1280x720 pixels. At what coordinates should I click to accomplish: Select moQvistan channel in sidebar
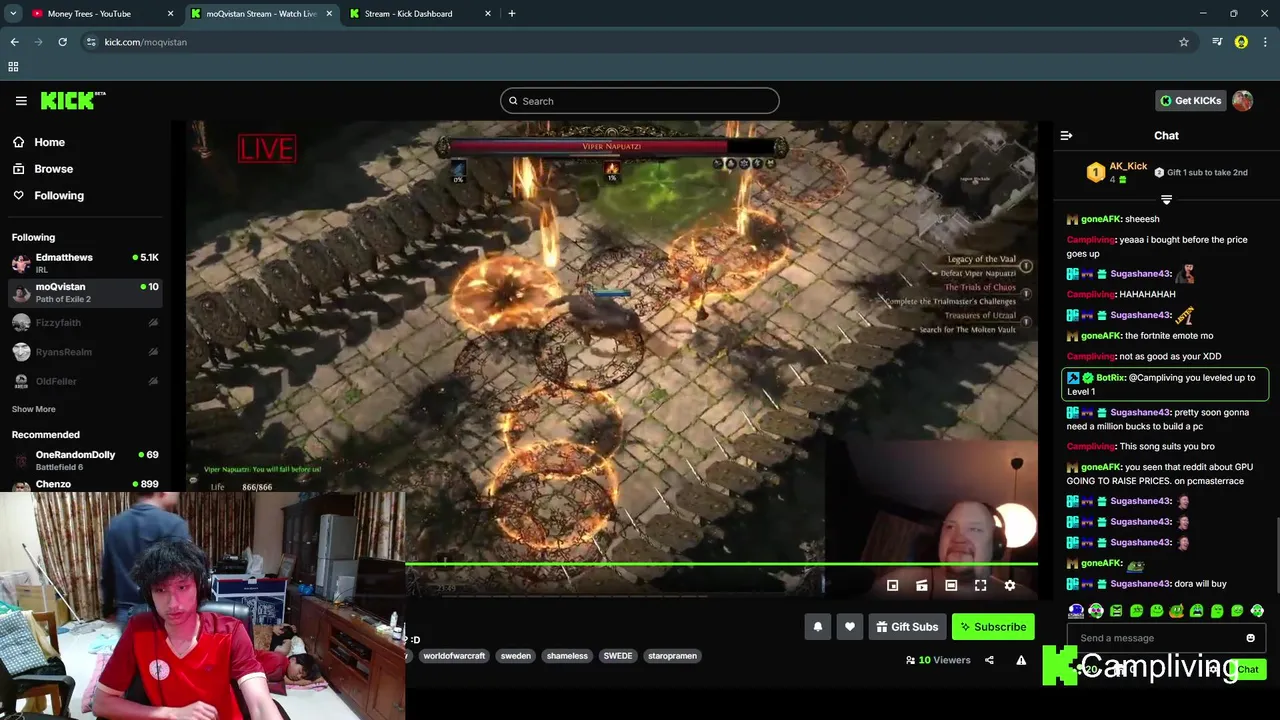85,292
